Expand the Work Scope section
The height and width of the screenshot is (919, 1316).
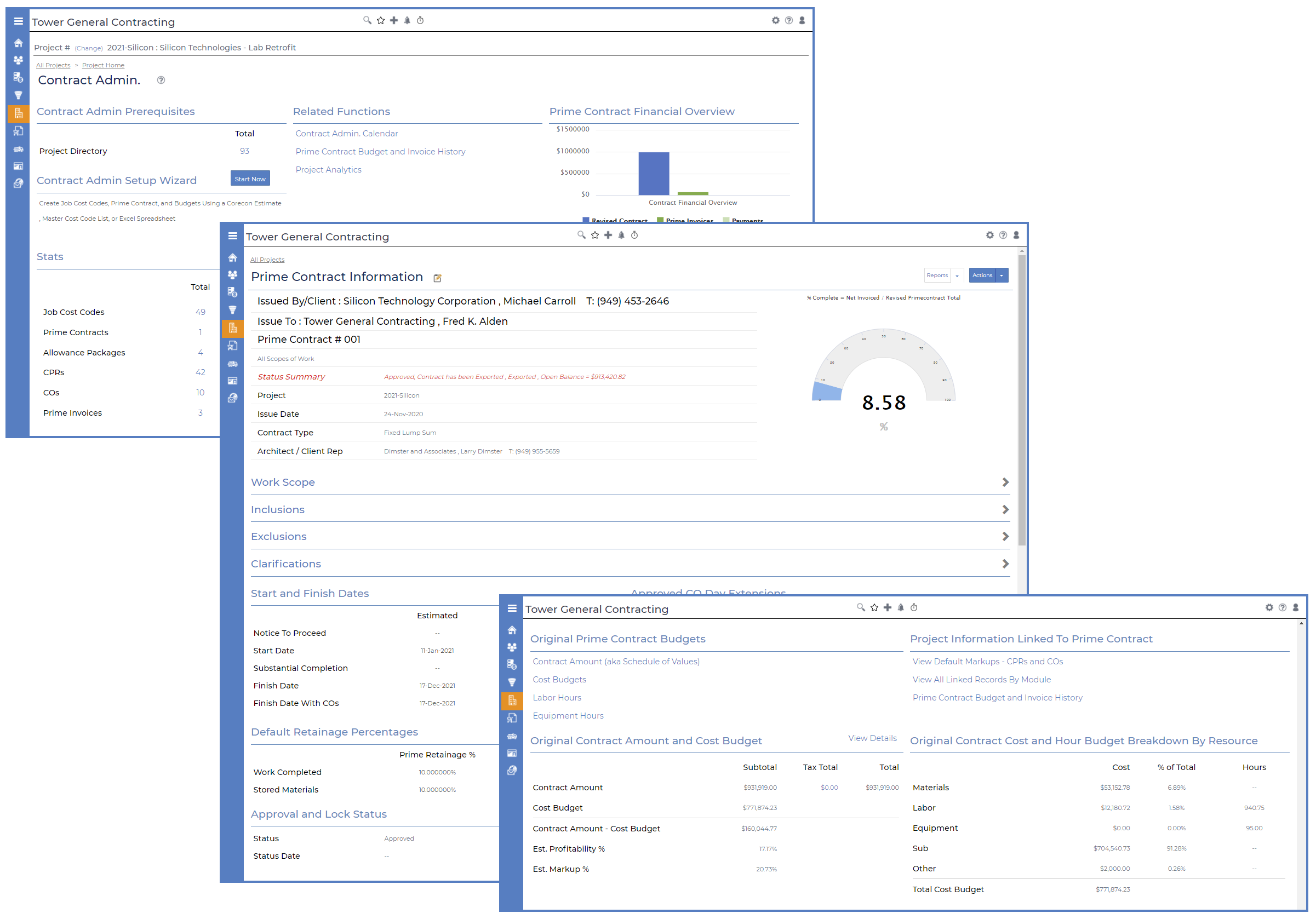click(1005, 483)
